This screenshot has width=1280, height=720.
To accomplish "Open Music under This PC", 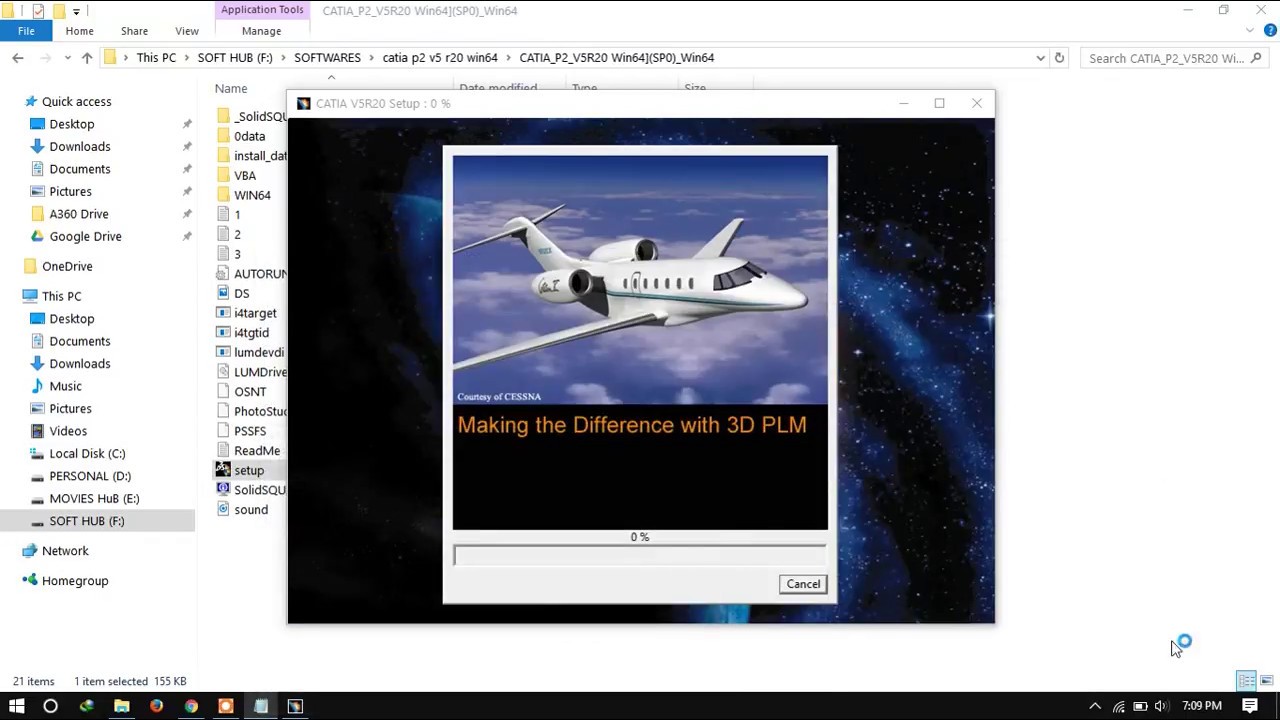I will (65, 386).
